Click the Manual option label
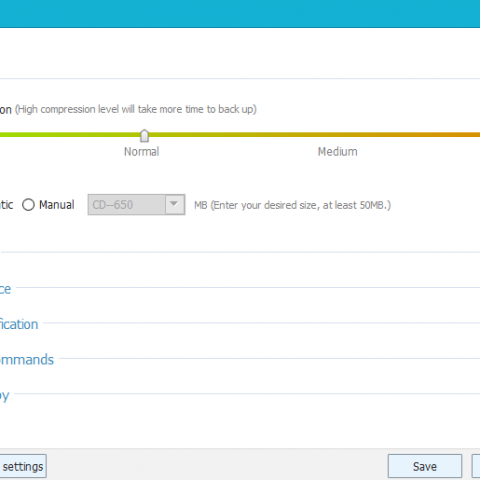 (x=56, y=205)
